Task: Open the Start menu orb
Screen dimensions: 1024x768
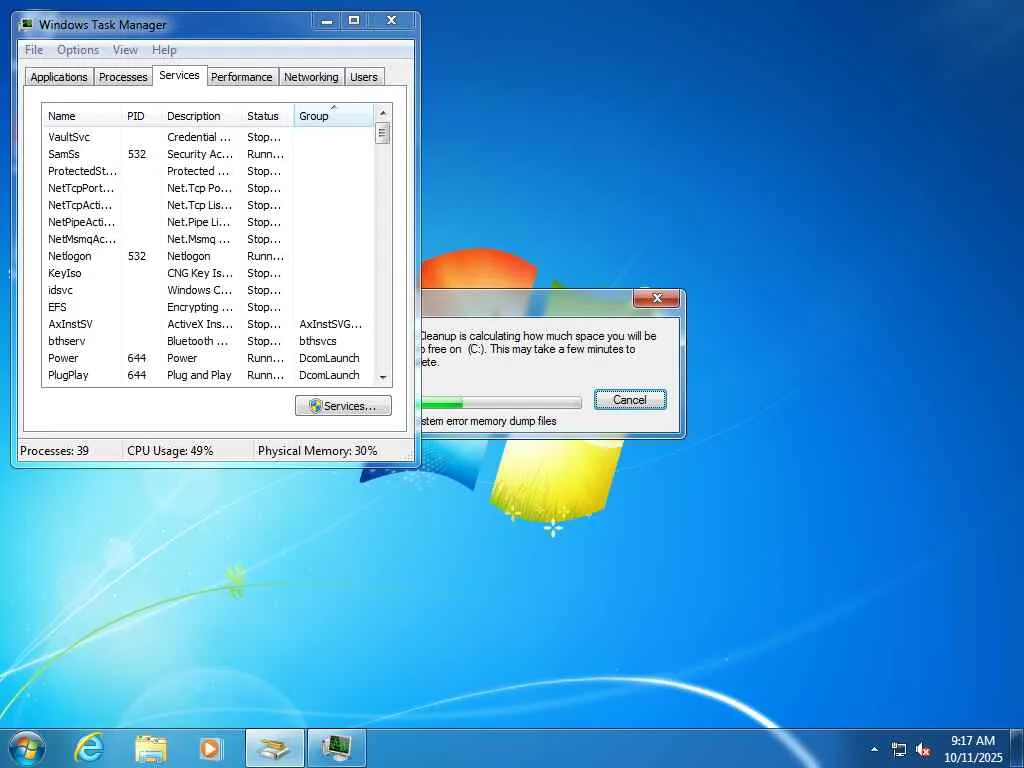Action: coord(27,748)
